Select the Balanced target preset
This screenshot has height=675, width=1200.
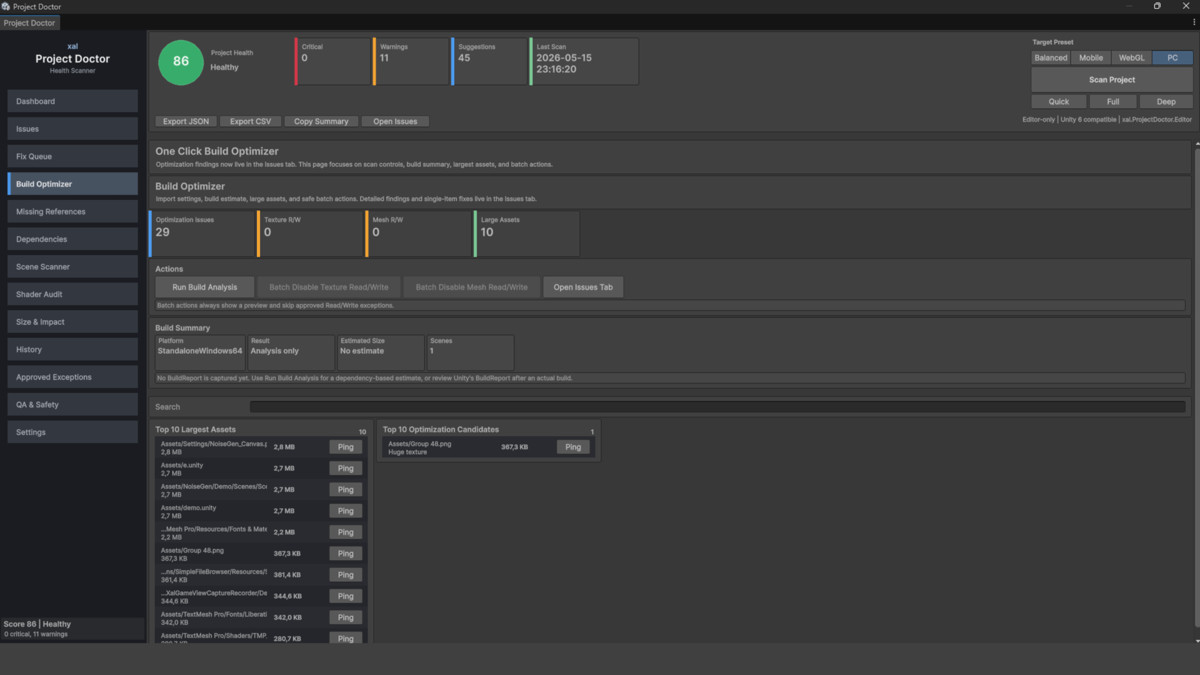1051,58
